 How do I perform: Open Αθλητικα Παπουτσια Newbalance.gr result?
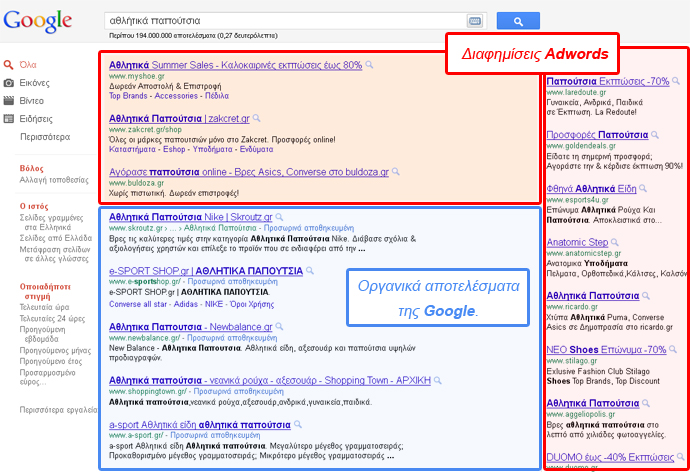coord(191,327)
